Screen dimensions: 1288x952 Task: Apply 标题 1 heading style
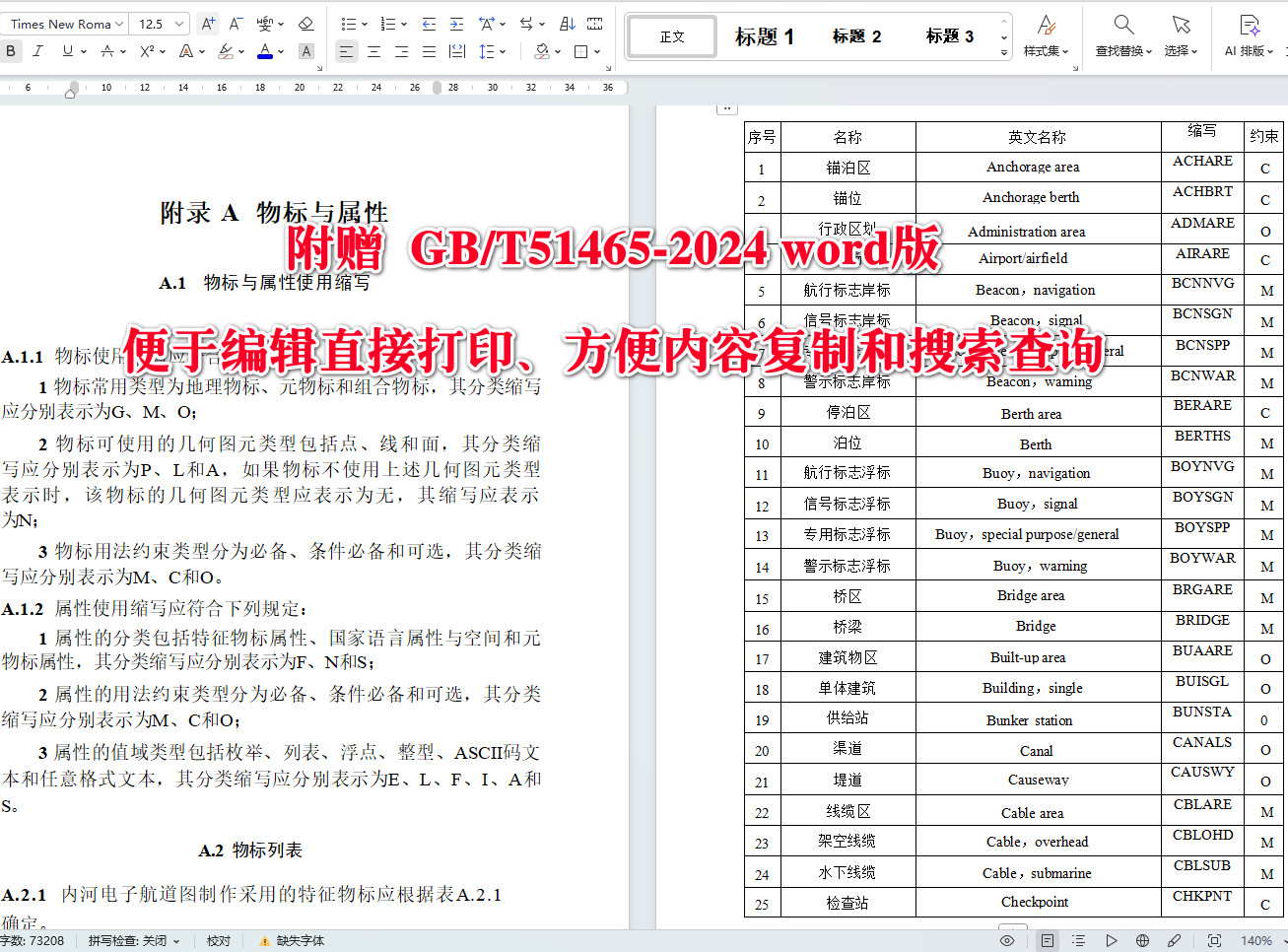pyautogui.click(x=765, y=36)
